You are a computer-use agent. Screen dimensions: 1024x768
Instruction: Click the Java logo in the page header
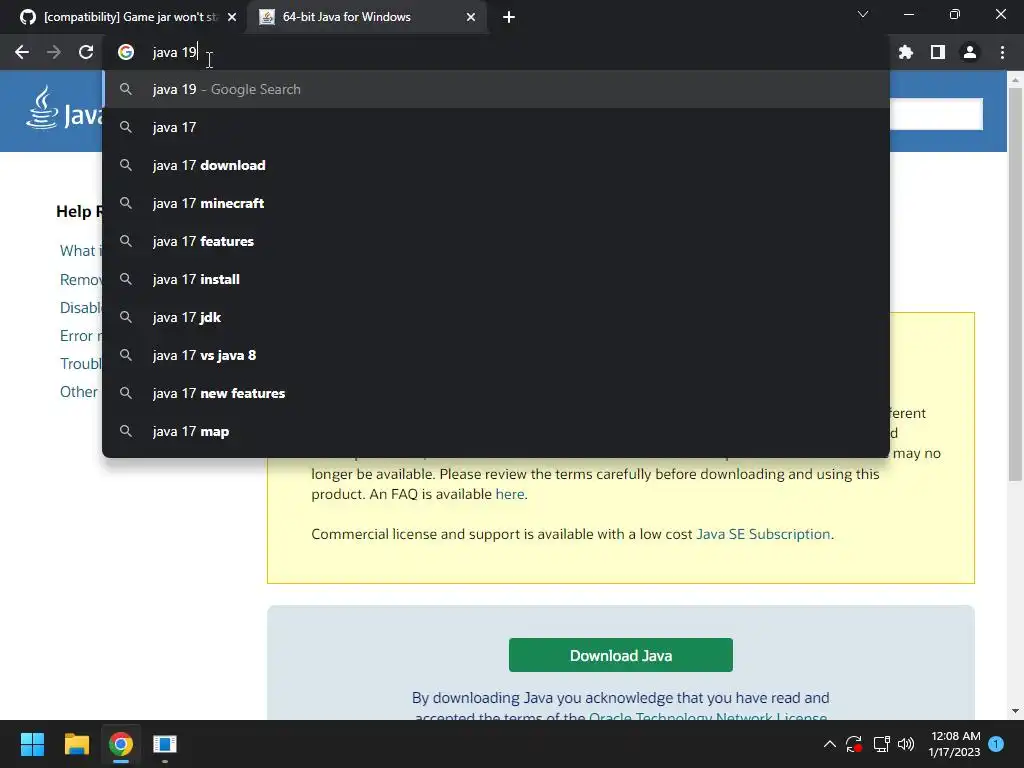[63, 108]
